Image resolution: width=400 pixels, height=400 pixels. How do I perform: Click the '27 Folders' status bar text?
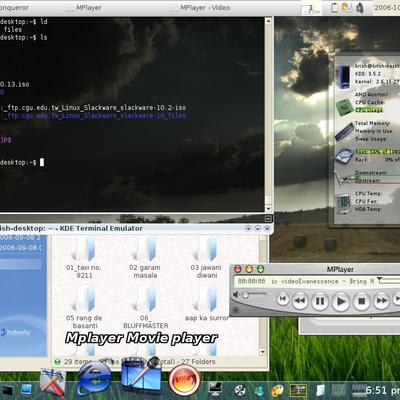[198, 362]
